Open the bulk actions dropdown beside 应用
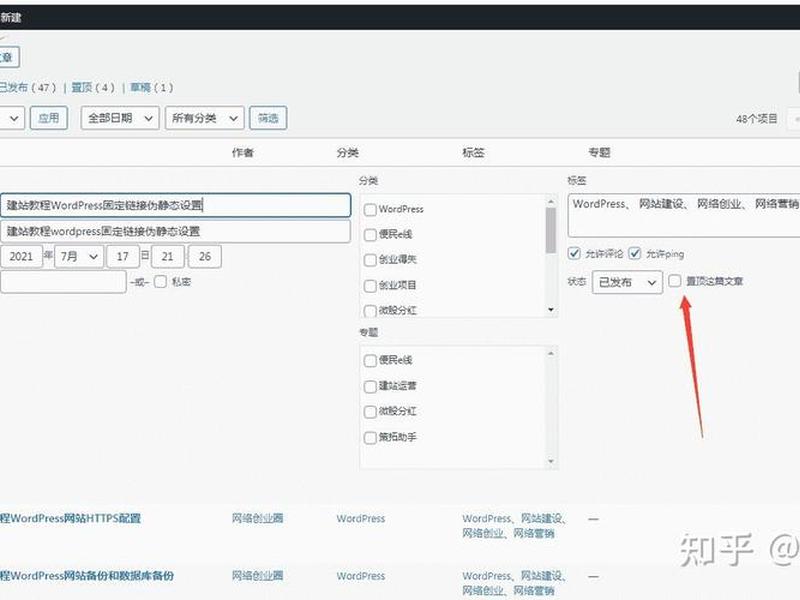Viewport: 800px width, 600px height. point(12,118)
